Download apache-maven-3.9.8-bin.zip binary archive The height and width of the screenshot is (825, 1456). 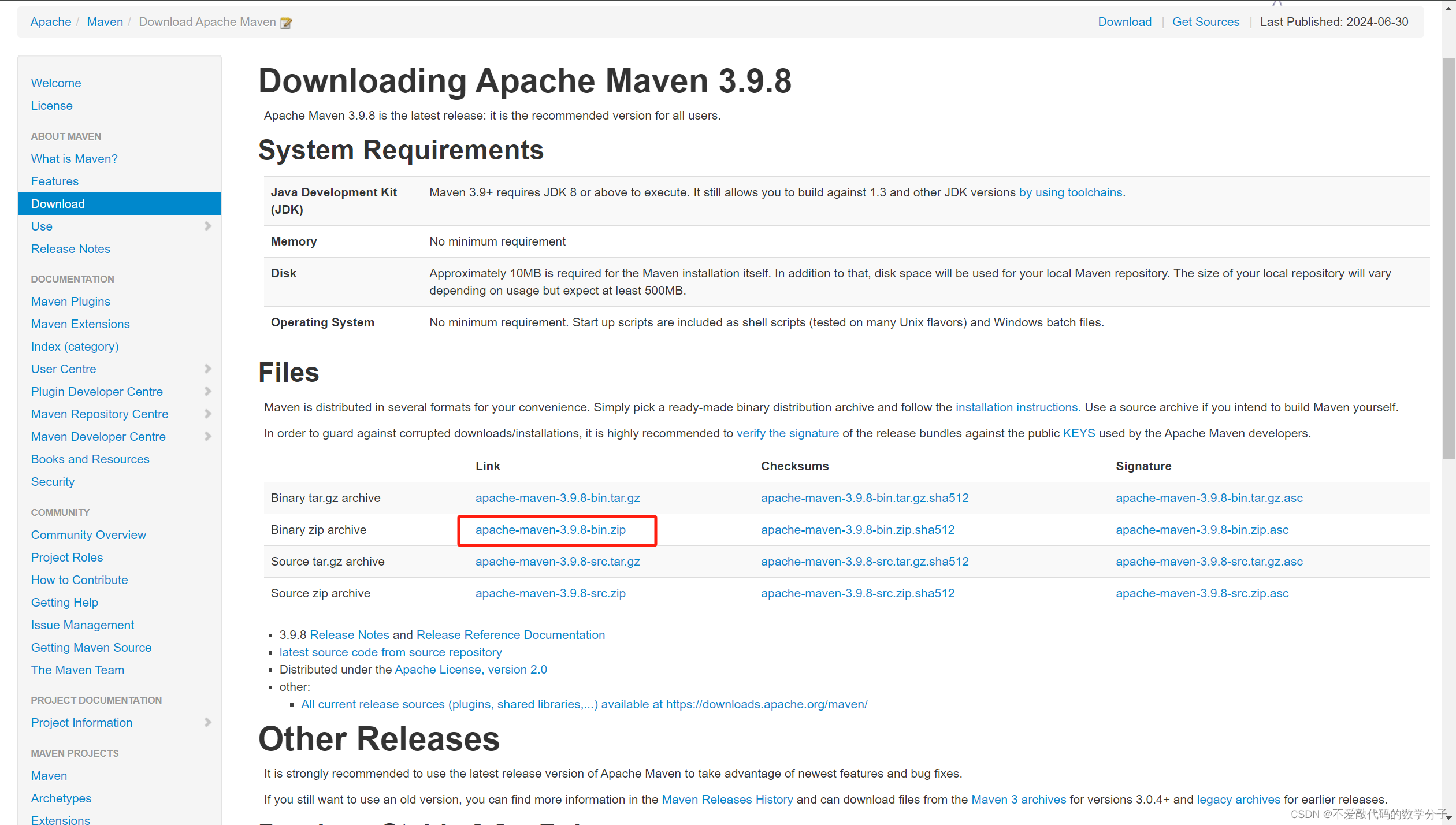[x=550, y=530]
